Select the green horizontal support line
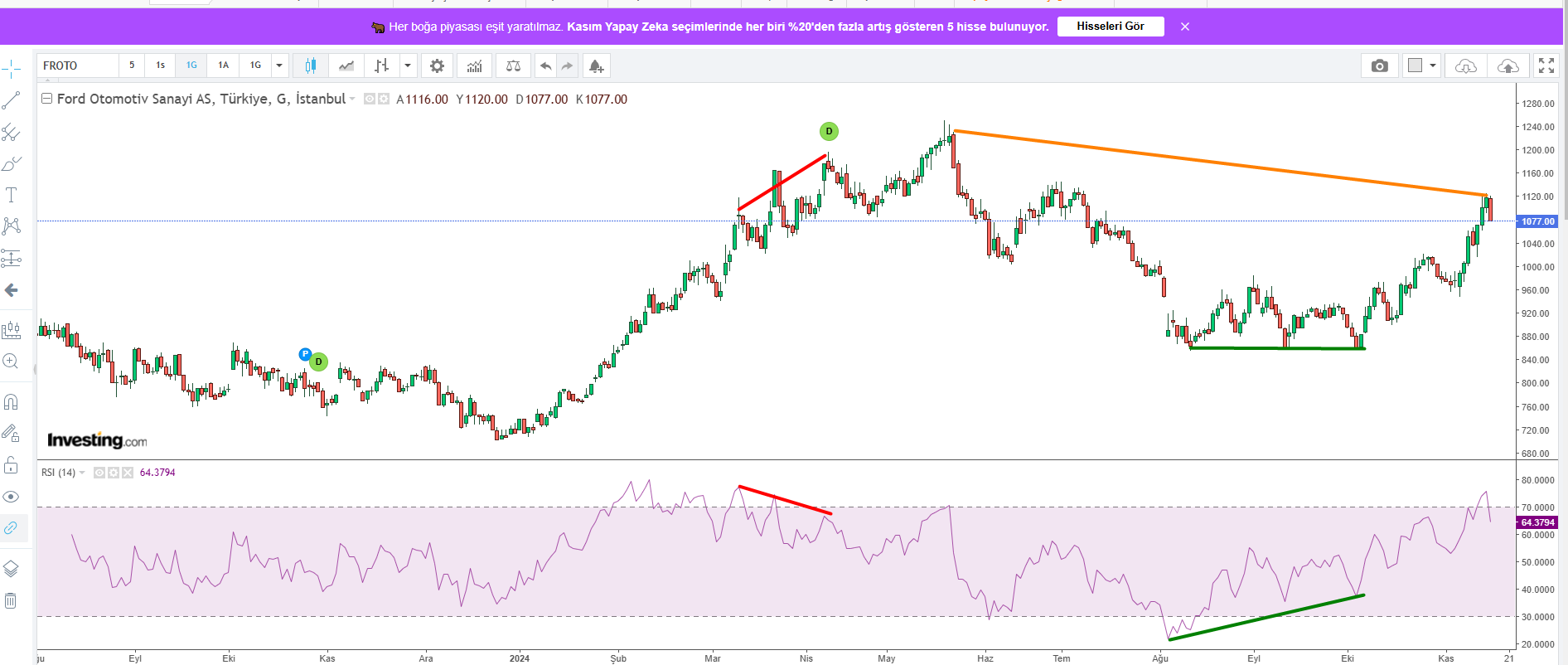Screen dimensions: 1568x665 click(1277, 348)
